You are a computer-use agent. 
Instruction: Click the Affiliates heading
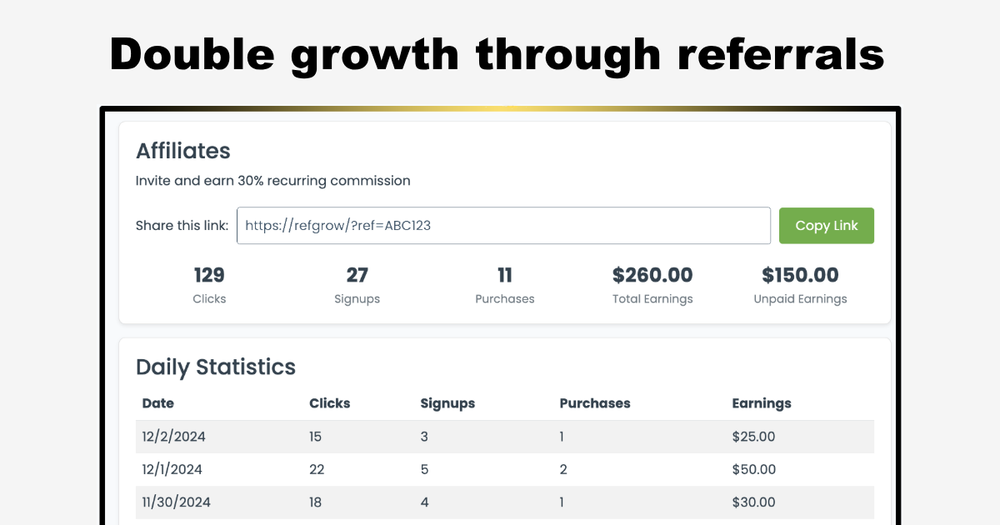click(x=183, y=151)
